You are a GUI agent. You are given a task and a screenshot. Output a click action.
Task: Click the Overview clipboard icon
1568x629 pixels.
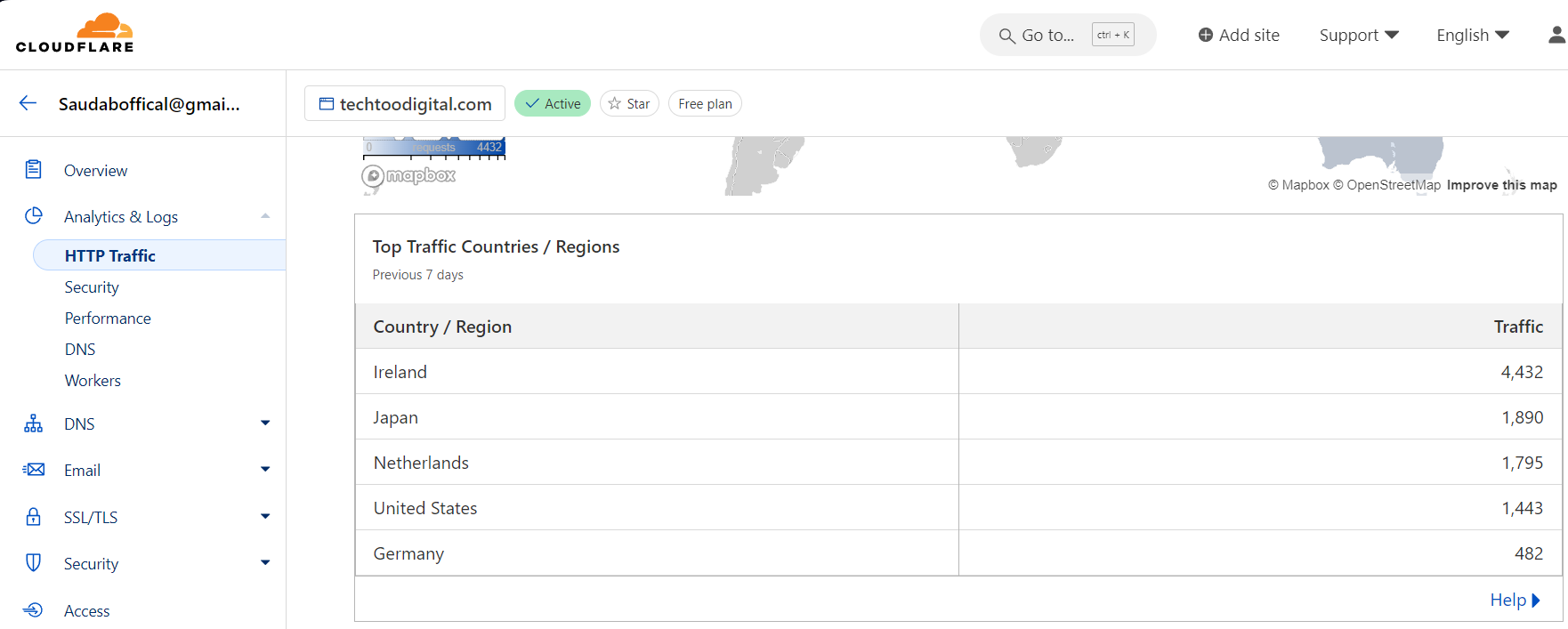click(x=34, y=169)
